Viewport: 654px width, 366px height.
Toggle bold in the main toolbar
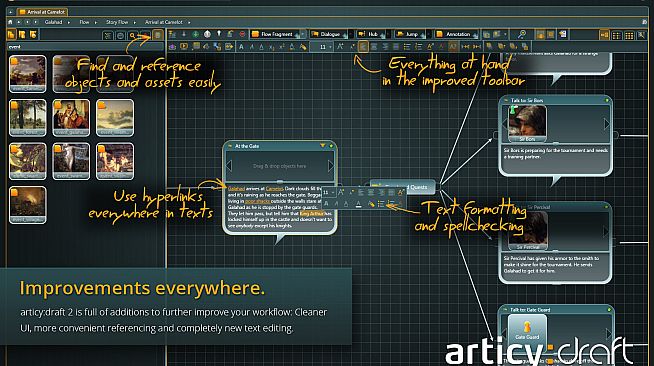(241, 47)
